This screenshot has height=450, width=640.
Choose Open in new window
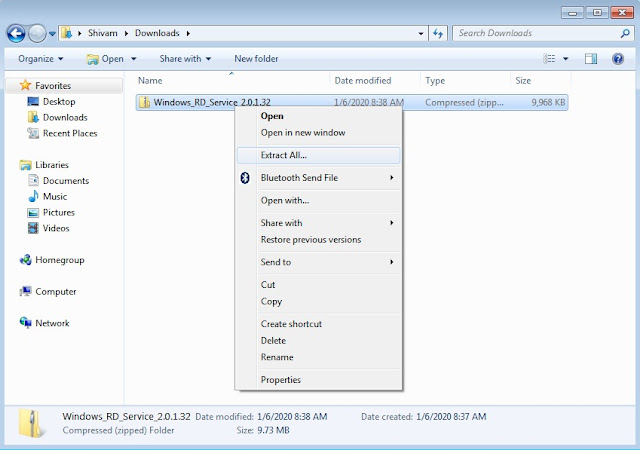pyautogui.click(x=303, y=133)
